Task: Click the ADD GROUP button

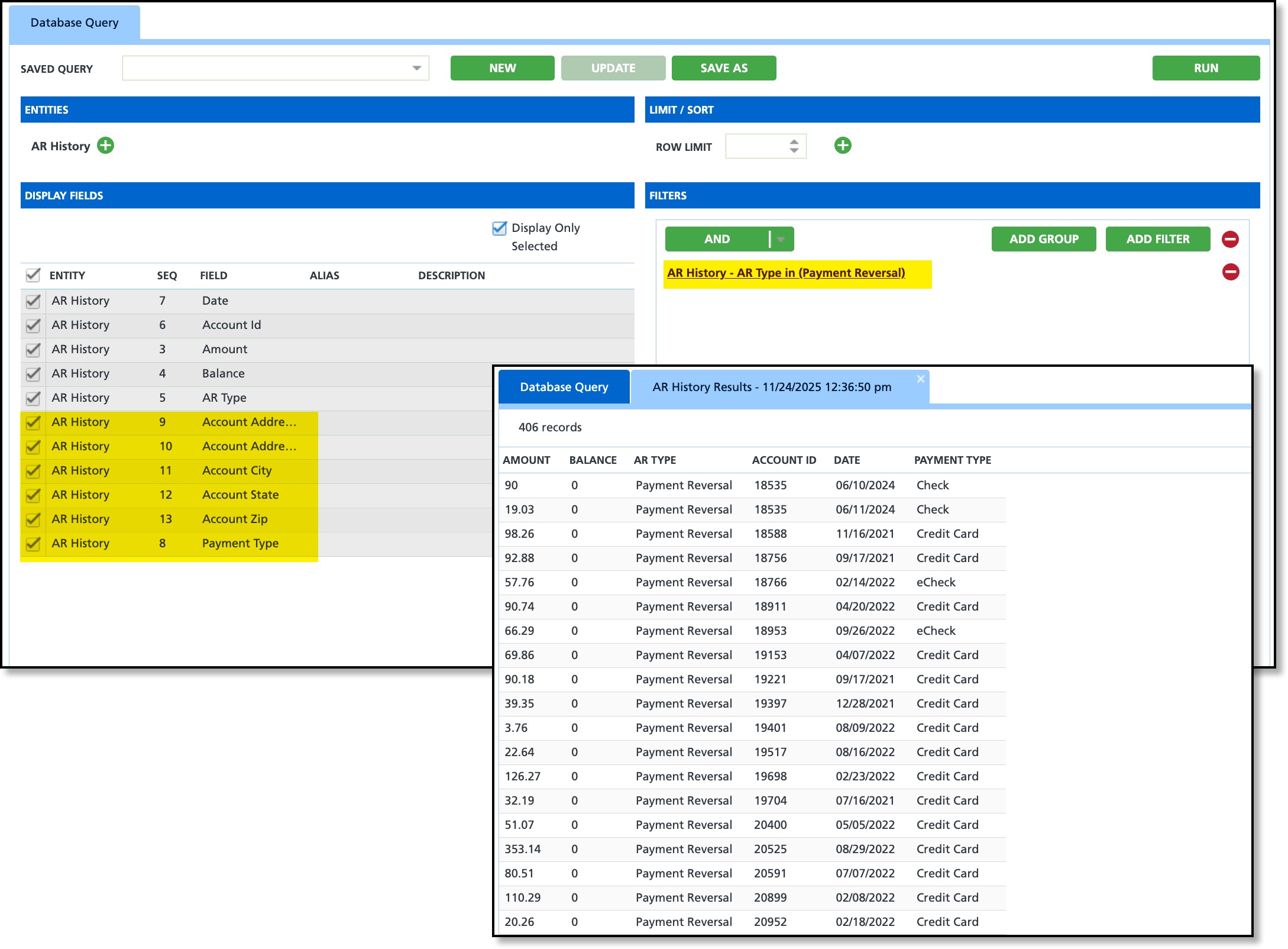Action: pyautogui.click(x=1043, y=239)
